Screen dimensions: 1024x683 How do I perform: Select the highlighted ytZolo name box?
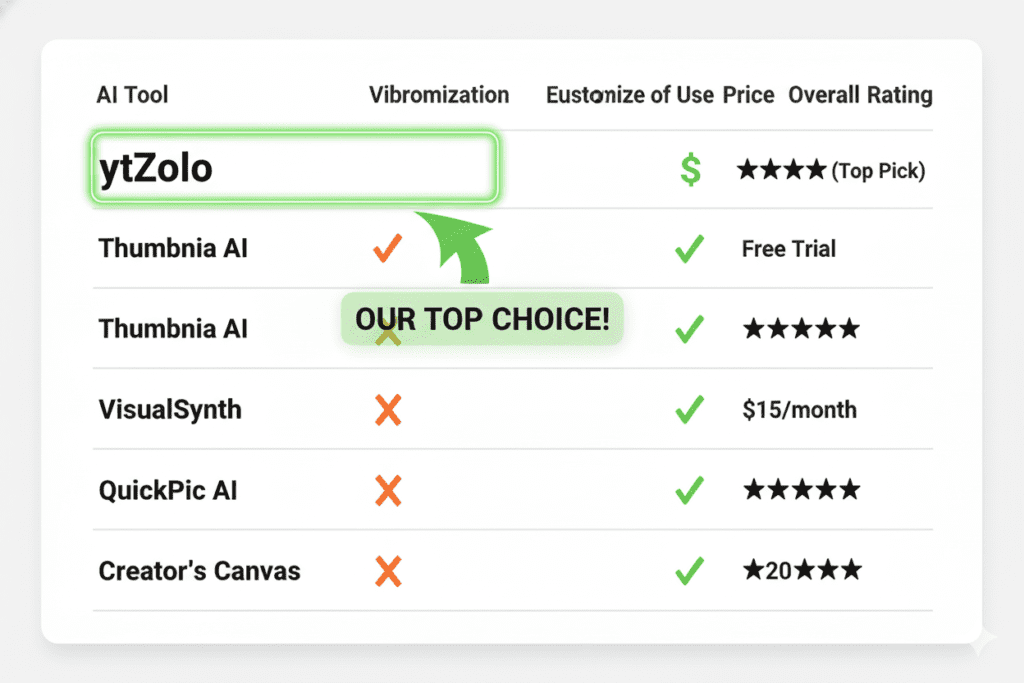(x=295, y=168)
